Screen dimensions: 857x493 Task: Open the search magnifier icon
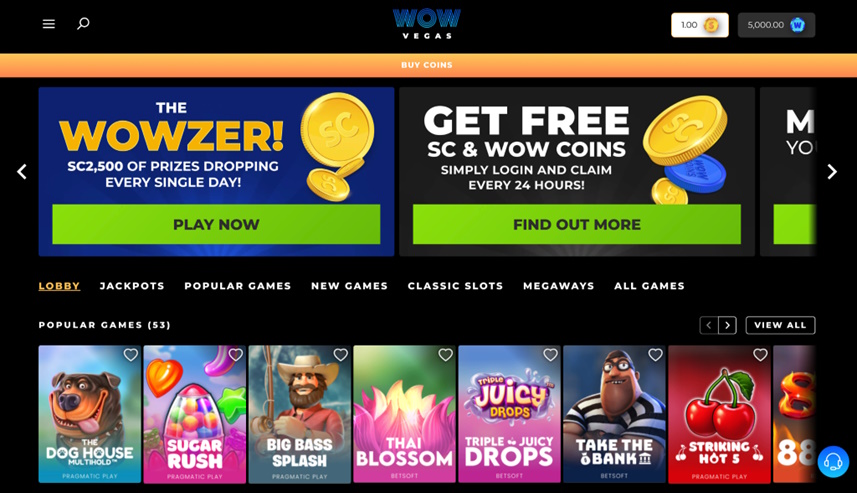coord(83,24)
